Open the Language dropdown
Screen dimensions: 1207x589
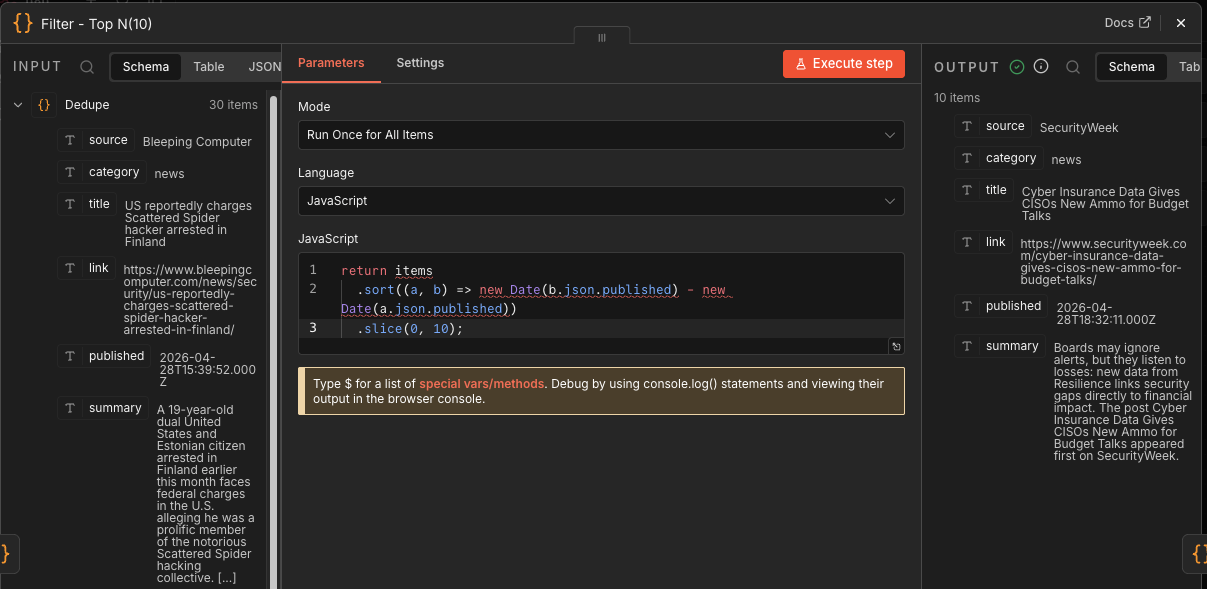pyautogui.click(x=601, y=201)
